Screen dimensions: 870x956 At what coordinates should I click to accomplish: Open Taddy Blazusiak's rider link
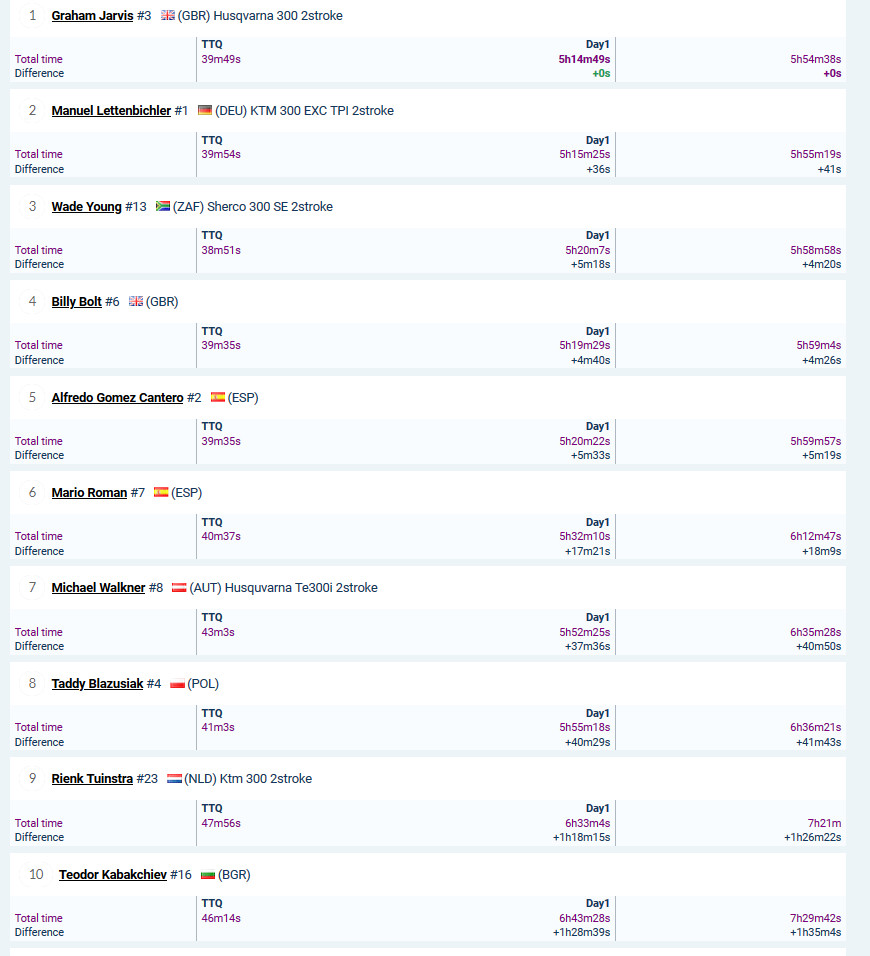(x=97, y=683)
